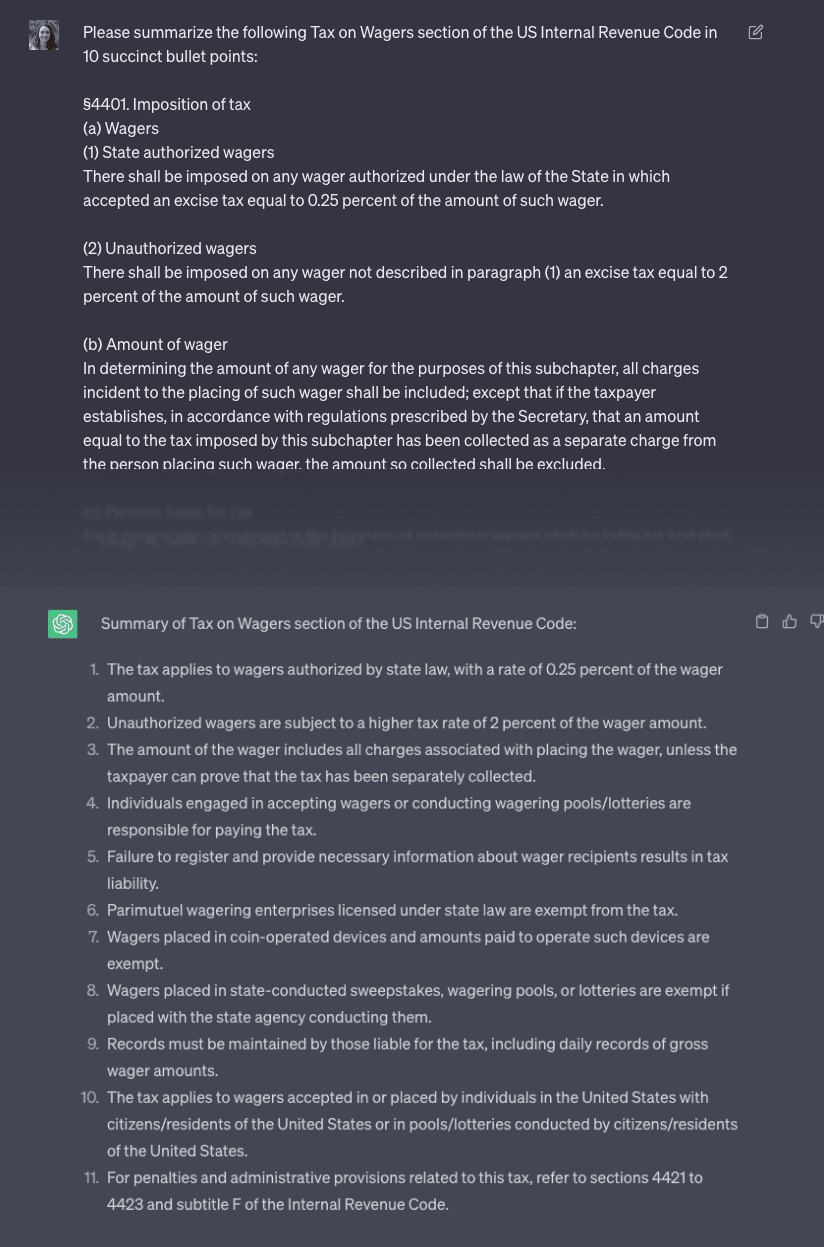Click the green ChatGPT logo icon

(x=63, y=624)
